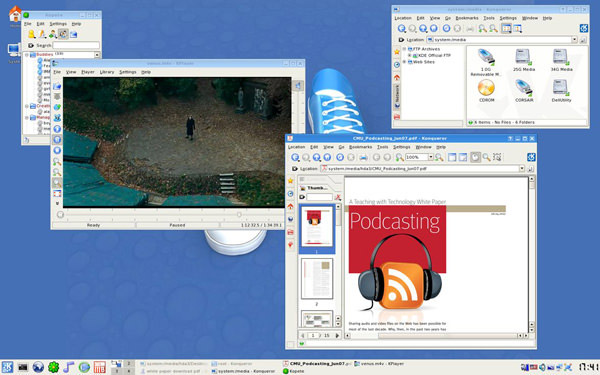Collapse the Buddies group in Kopete
Screen dimensions: 600x375
[26, 55]
